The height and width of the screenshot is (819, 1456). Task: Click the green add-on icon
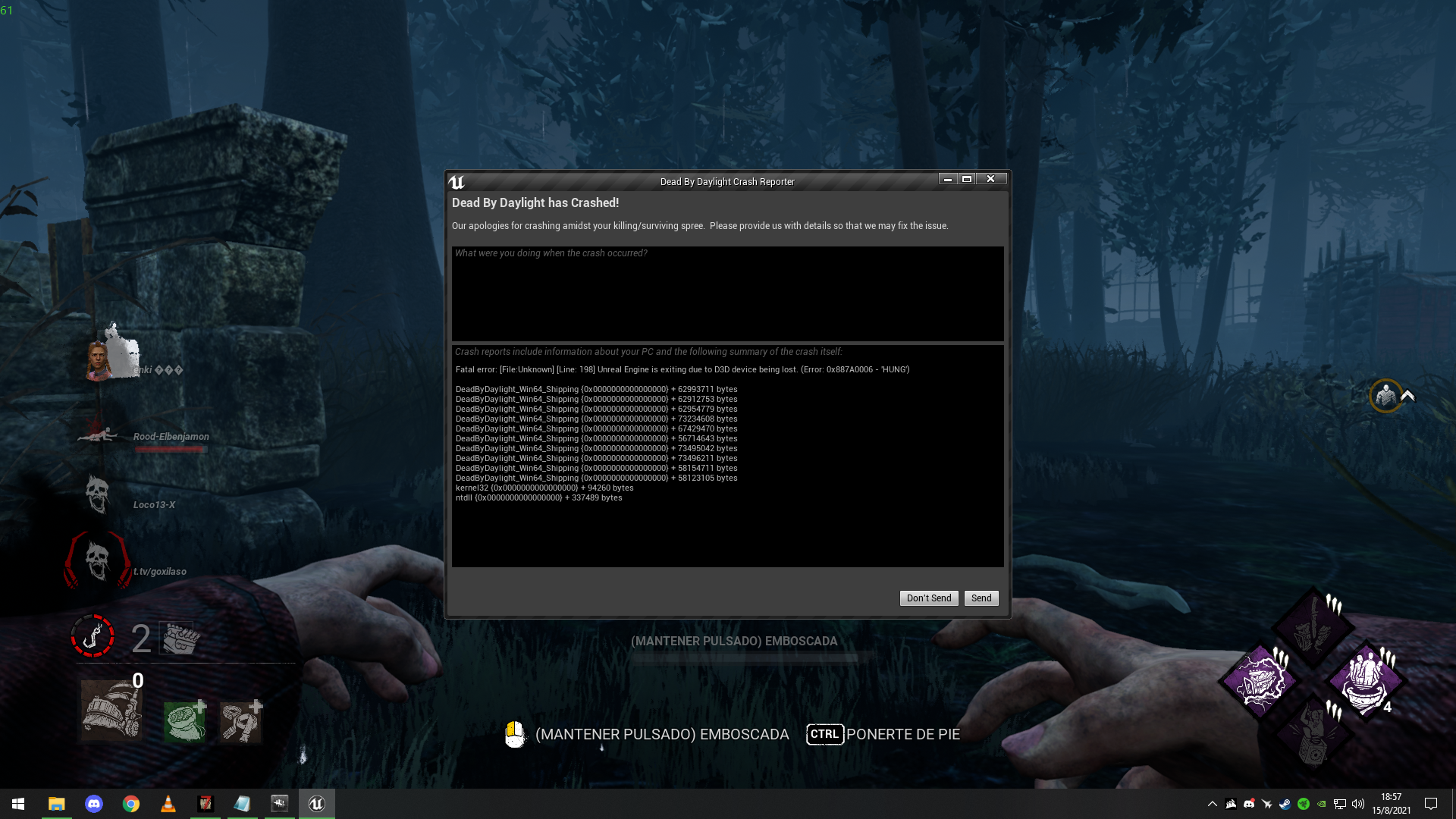(184, 721)
